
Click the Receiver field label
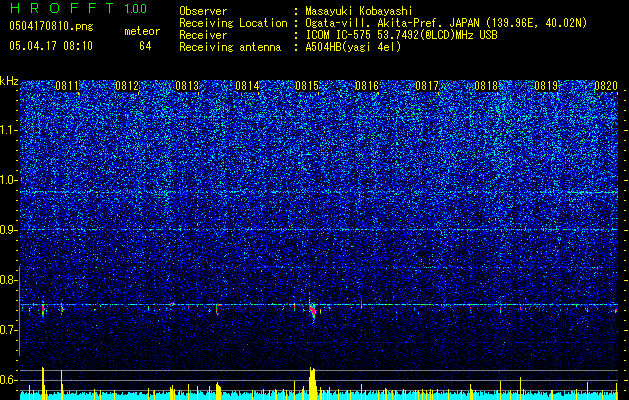[x=203, y=35]
